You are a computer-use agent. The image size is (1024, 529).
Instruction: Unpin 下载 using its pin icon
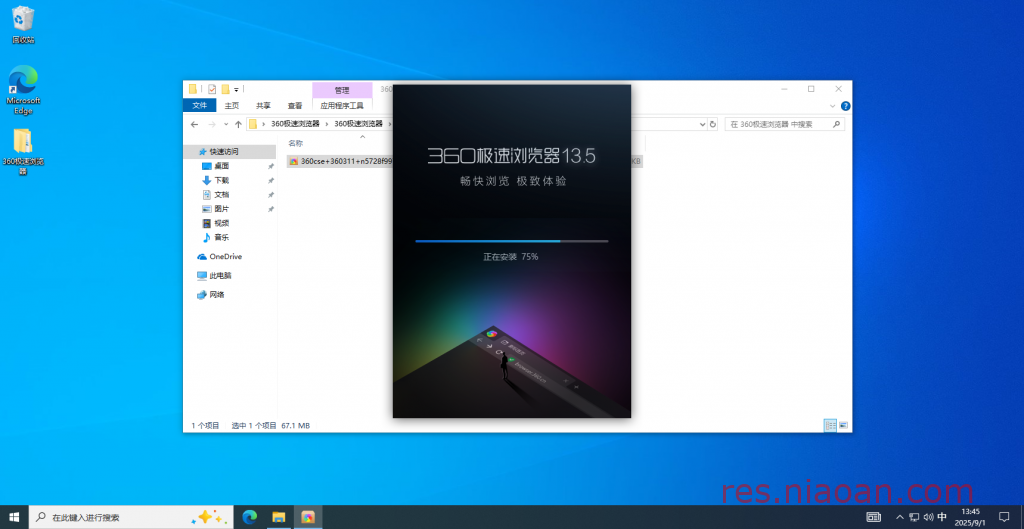(270, 181)
